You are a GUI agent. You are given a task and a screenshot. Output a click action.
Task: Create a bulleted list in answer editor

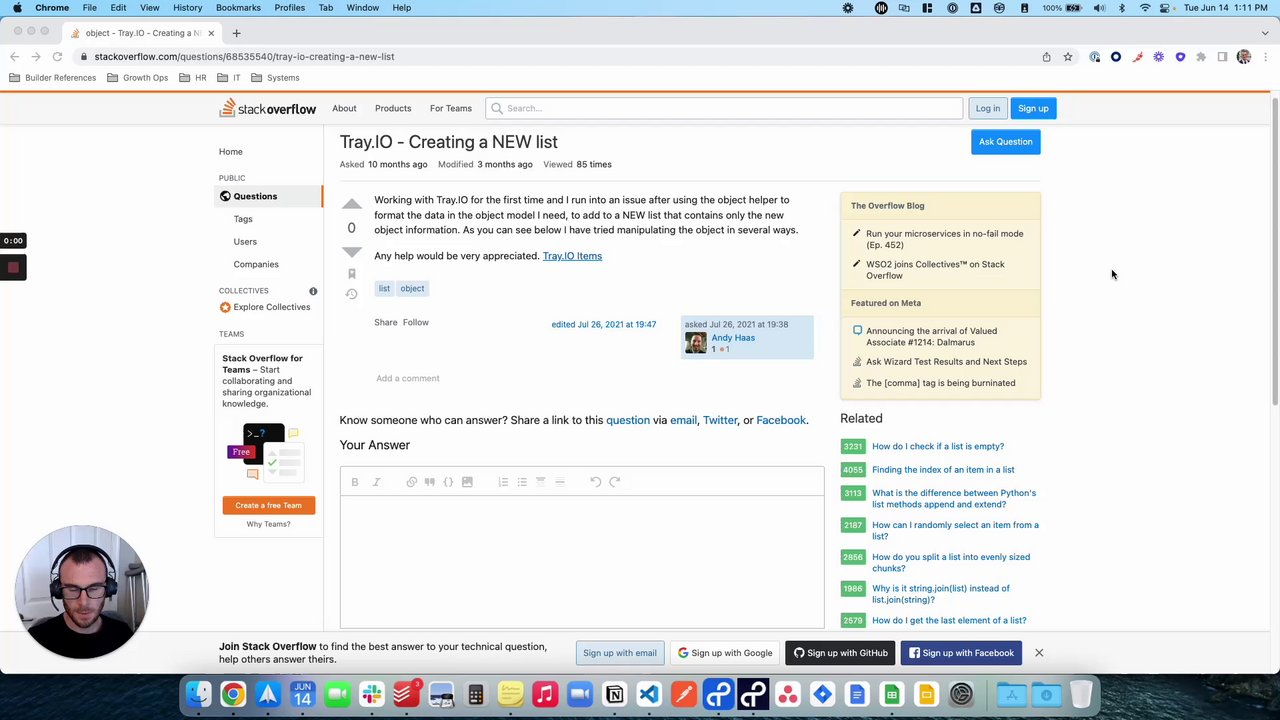click(x=522, y=482)
